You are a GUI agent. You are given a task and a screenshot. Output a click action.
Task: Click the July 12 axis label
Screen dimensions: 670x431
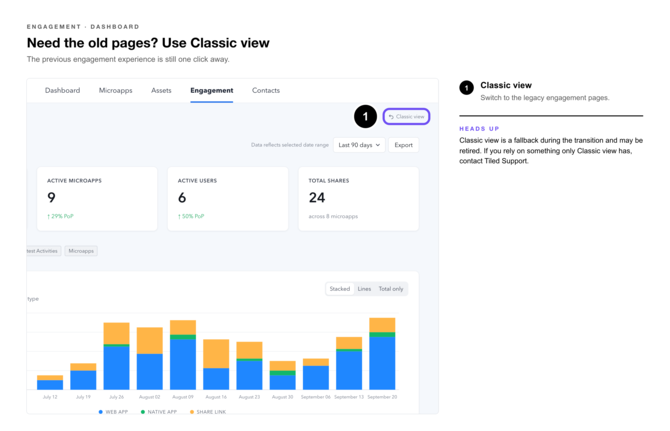(x=50, y=397)
